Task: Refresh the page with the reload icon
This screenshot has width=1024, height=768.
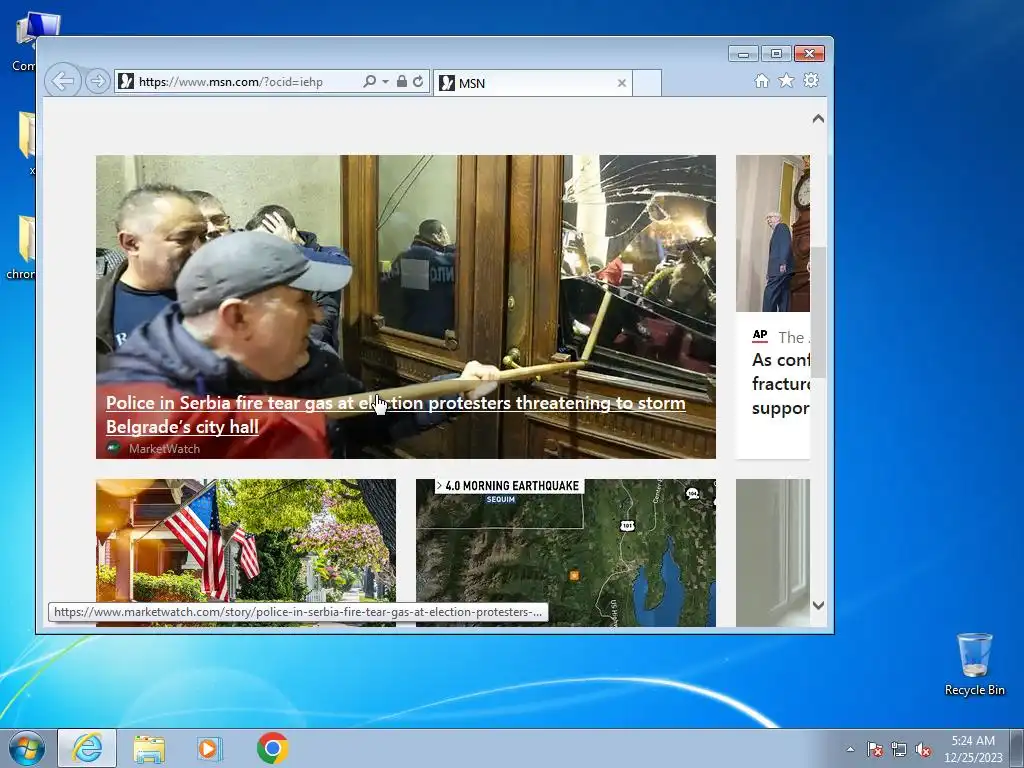Action: point(418,82)
